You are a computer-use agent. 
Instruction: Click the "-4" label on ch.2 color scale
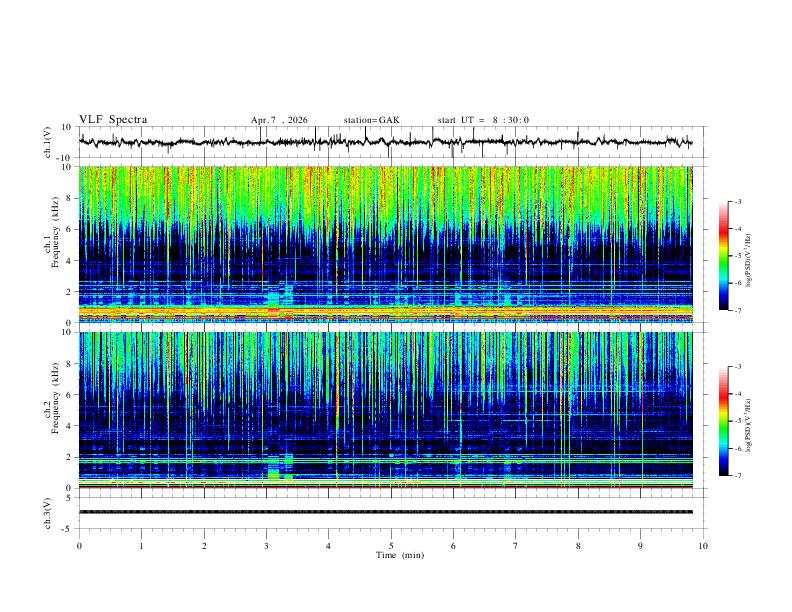pyautogui.click(x=737, y=394)
